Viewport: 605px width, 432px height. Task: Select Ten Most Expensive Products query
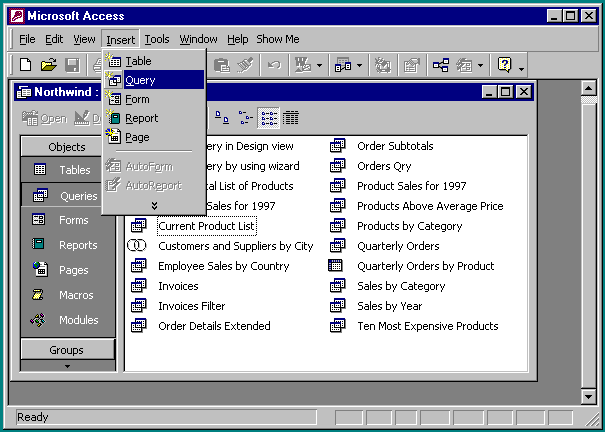427,326
